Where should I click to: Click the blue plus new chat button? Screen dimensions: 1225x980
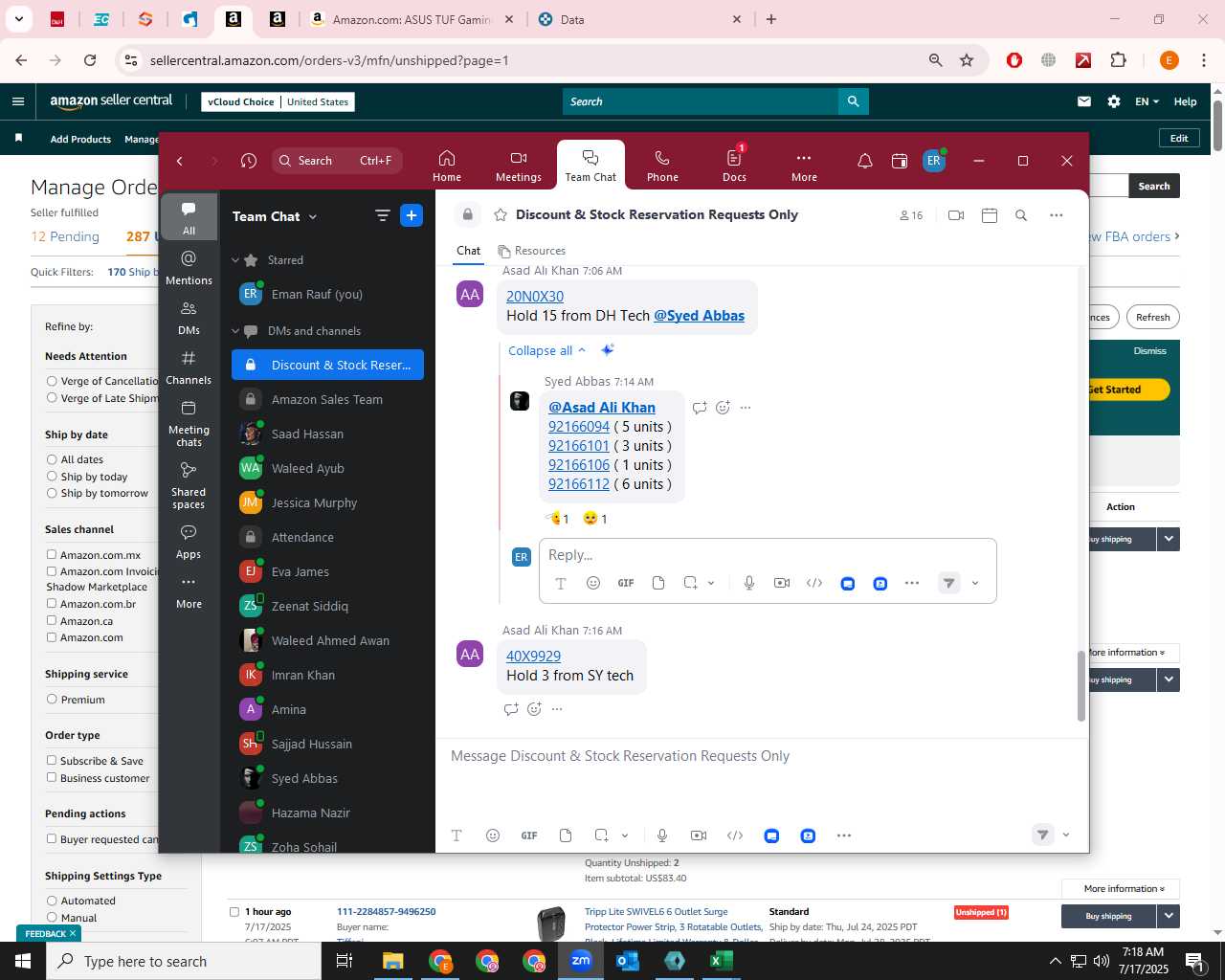412,215
